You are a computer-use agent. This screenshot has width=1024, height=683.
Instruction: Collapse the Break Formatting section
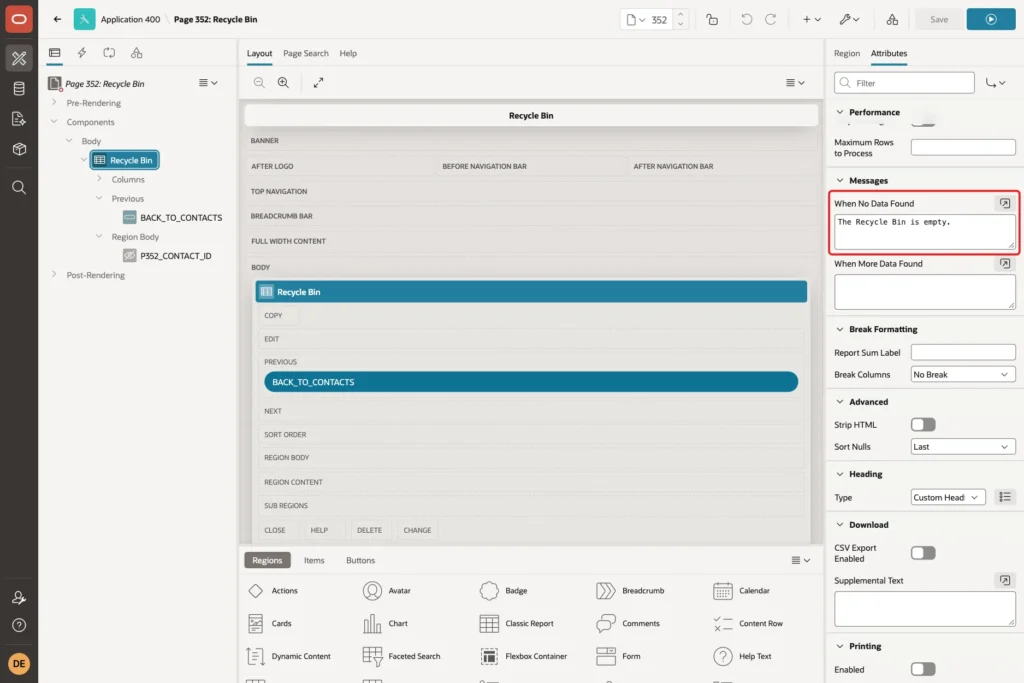[840, 329]
